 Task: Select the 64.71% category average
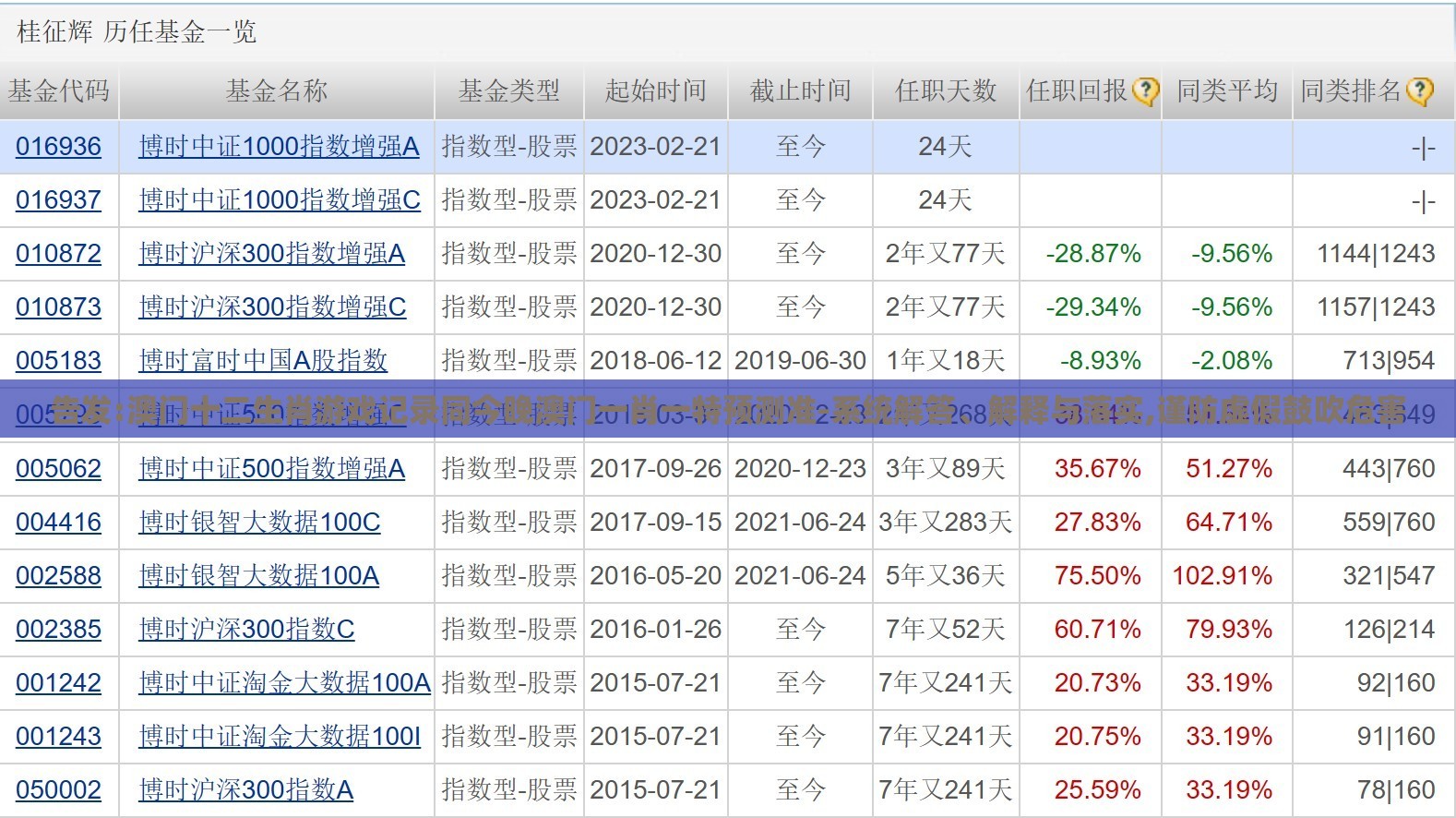click(1229, 523)
